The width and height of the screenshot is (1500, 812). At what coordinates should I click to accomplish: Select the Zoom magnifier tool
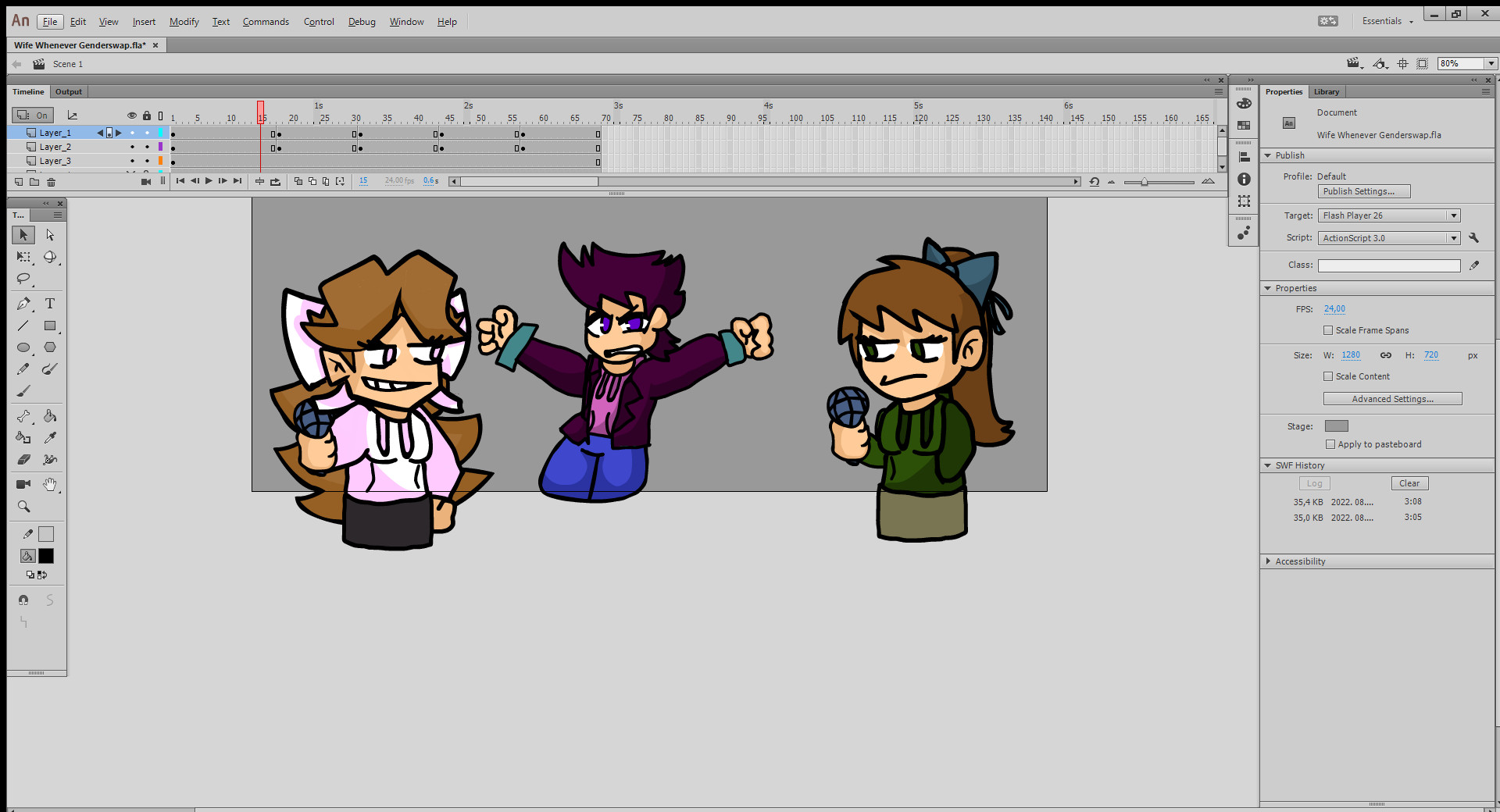point(23,507)
